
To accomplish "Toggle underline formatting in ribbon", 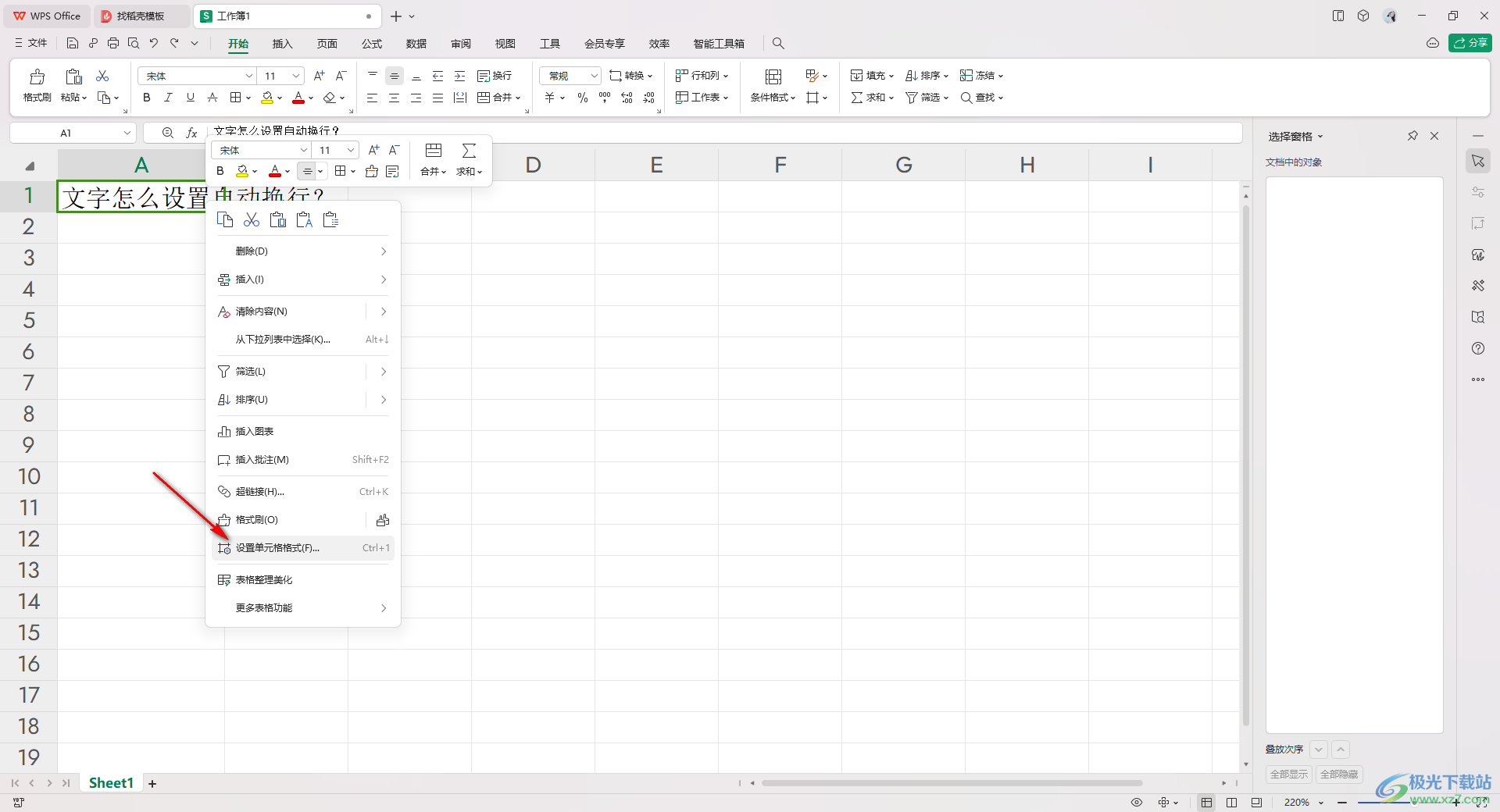I will (190, 98).
